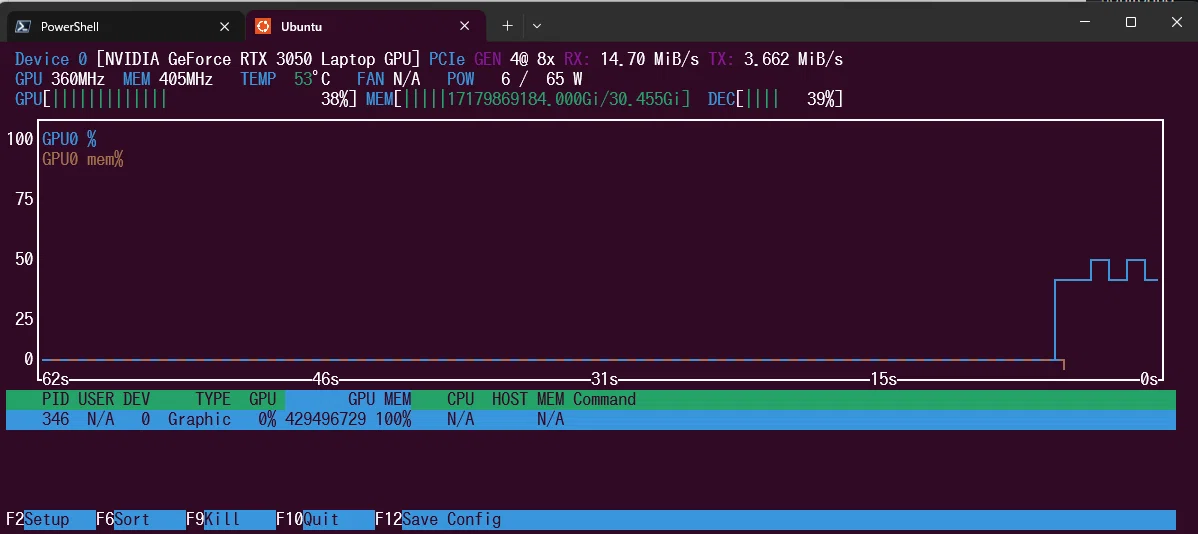This screenshot has width=1198, height=534.
Task: Click the 75 label on graph axis
Action: coord(24,199)
